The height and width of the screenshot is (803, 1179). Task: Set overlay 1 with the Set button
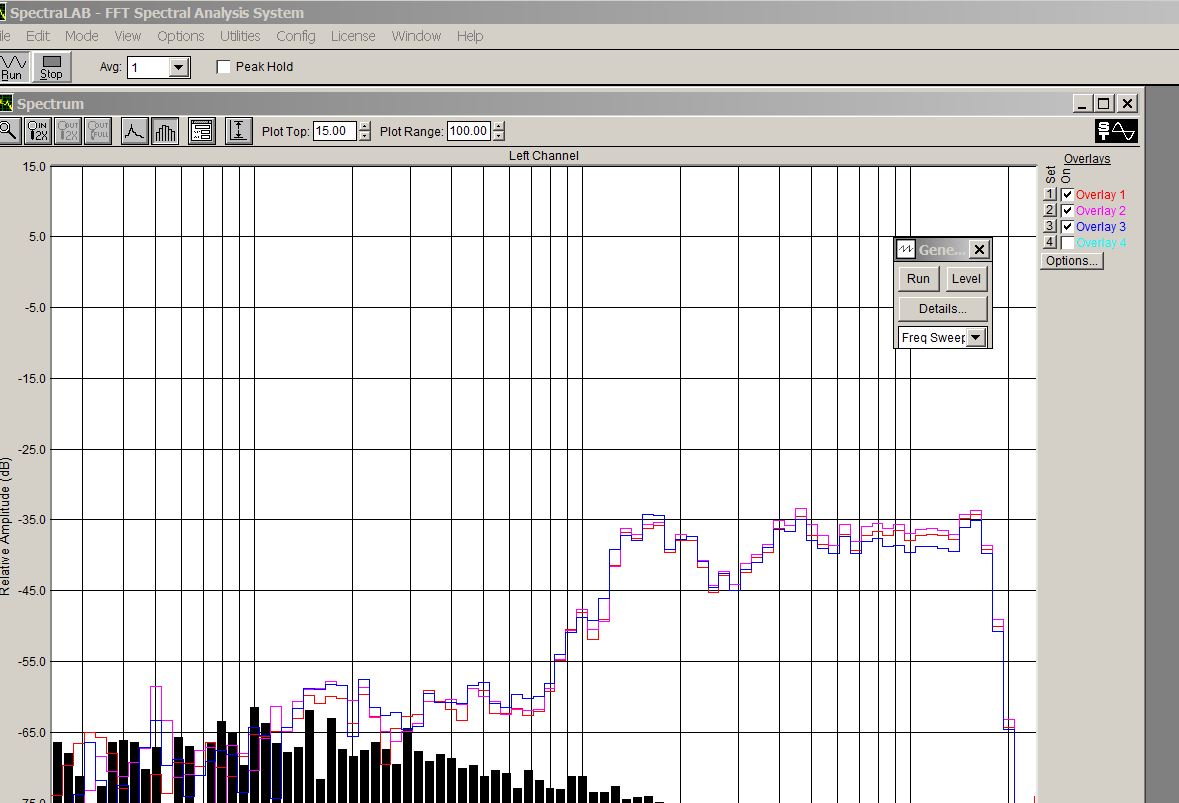click(1050, 194)
